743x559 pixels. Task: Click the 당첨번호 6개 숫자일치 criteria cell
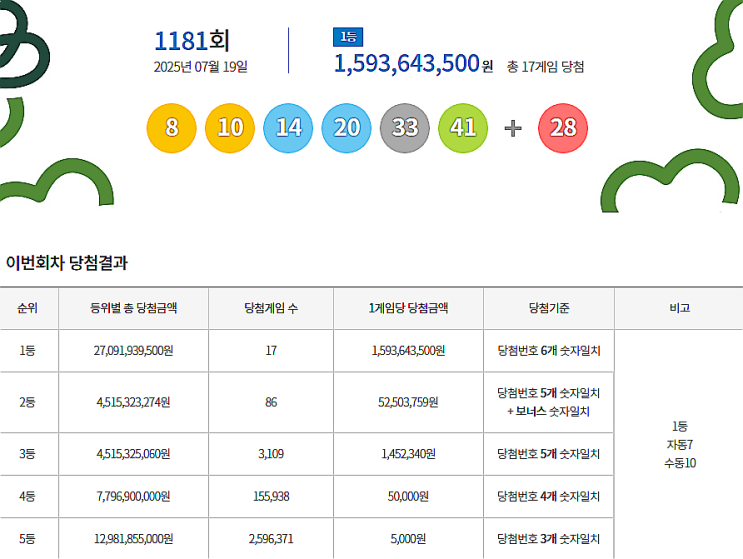click(x=549, y=351)
